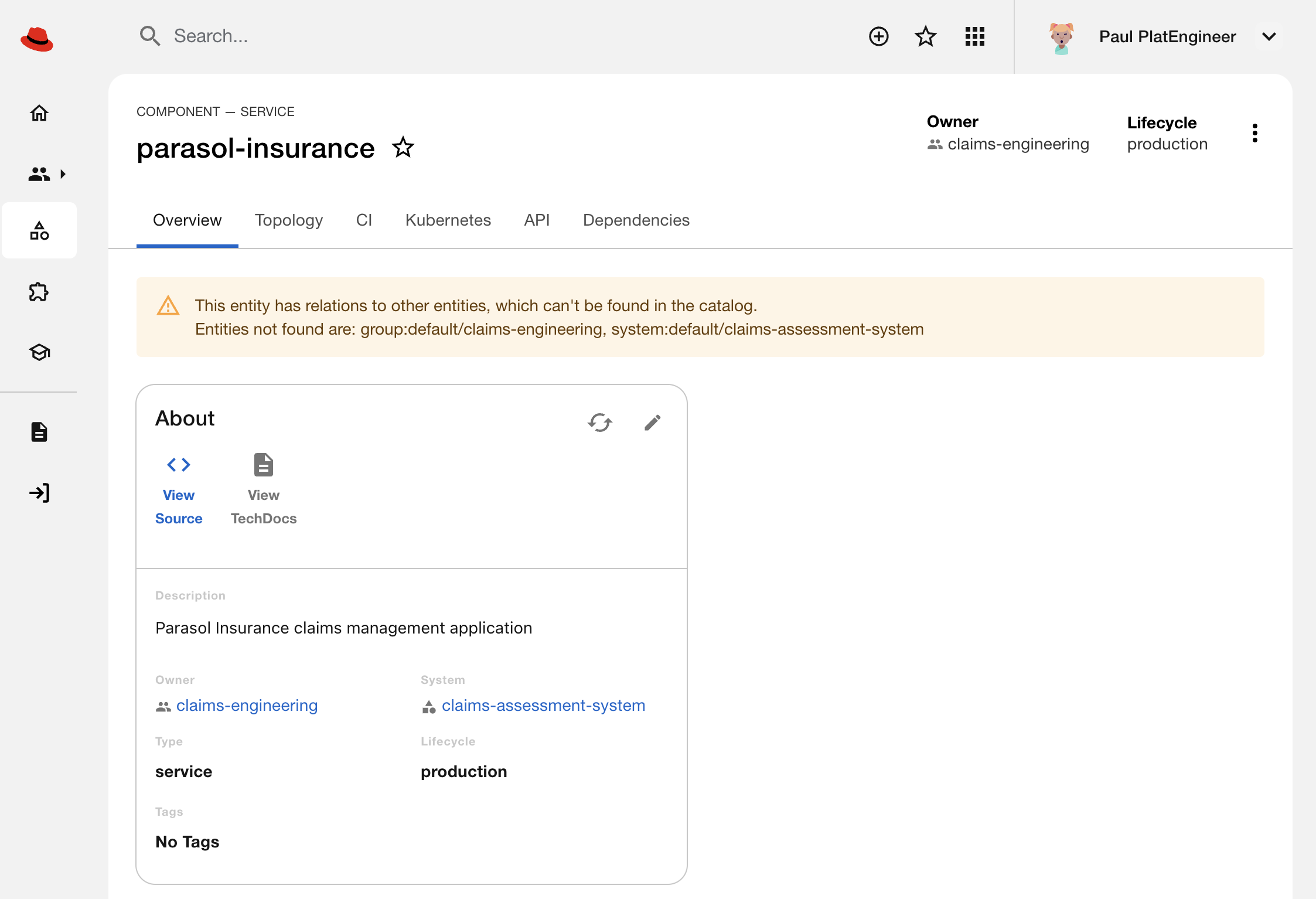
Task: Open claims-assessment-system link
Action: [x=543, y=706]
